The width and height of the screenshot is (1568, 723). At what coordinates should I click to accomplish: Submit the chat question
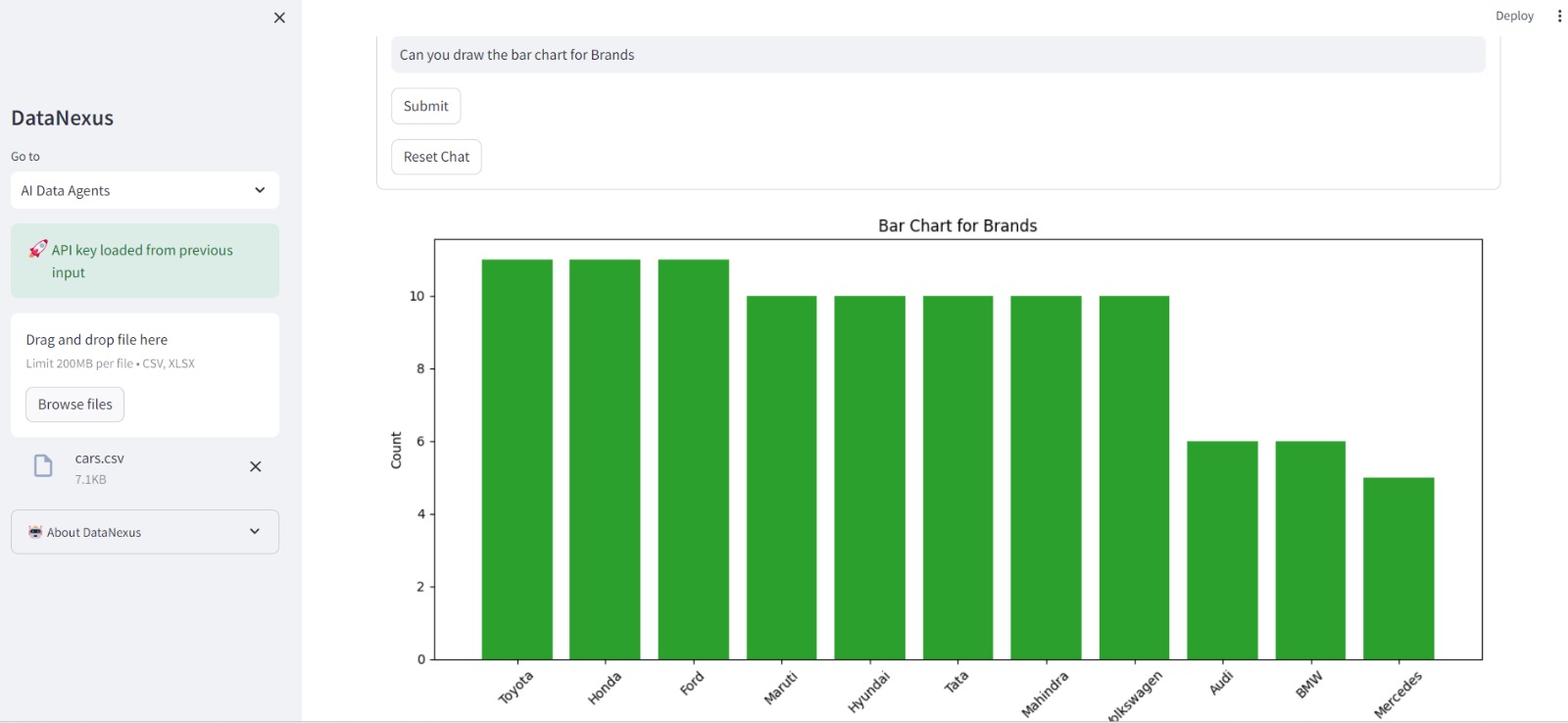pyautogui.click(x=426, y=106)
